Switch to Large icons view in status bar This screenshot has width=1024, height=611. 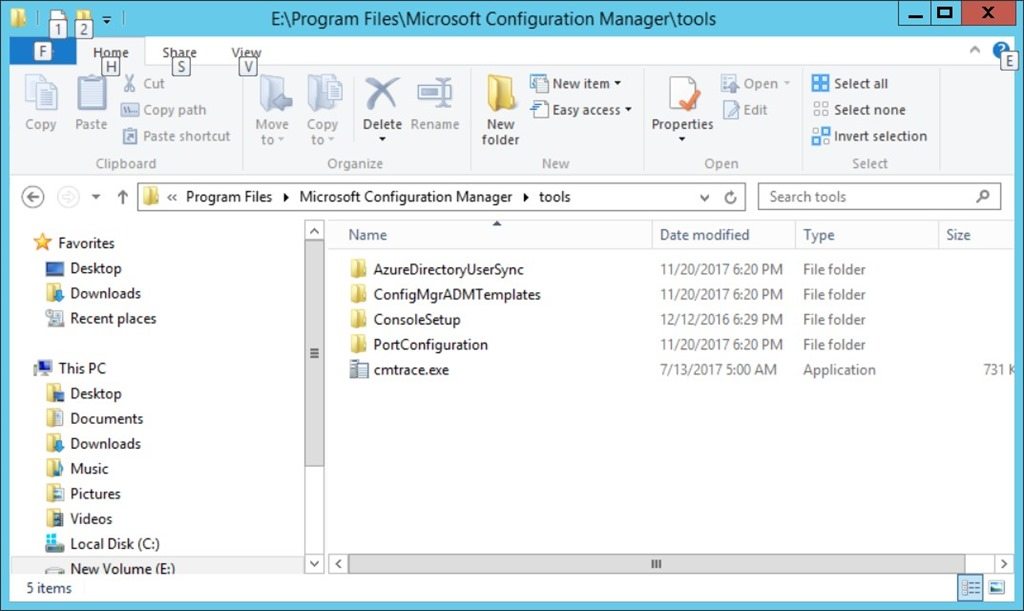(997, 588)
